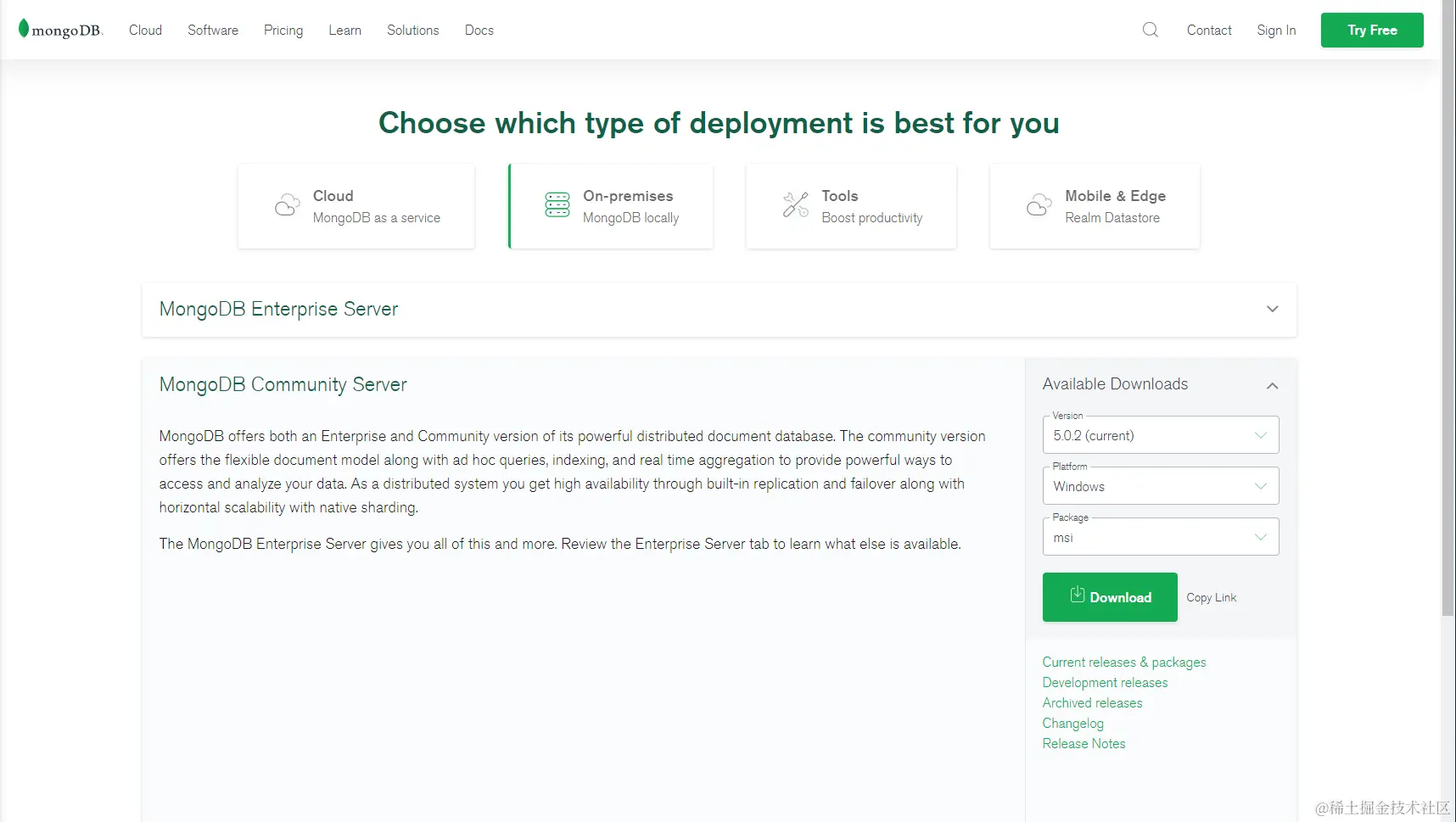Click the Try Free button
Viewport: 1456px width, 822px height.
click(1372, 31)
